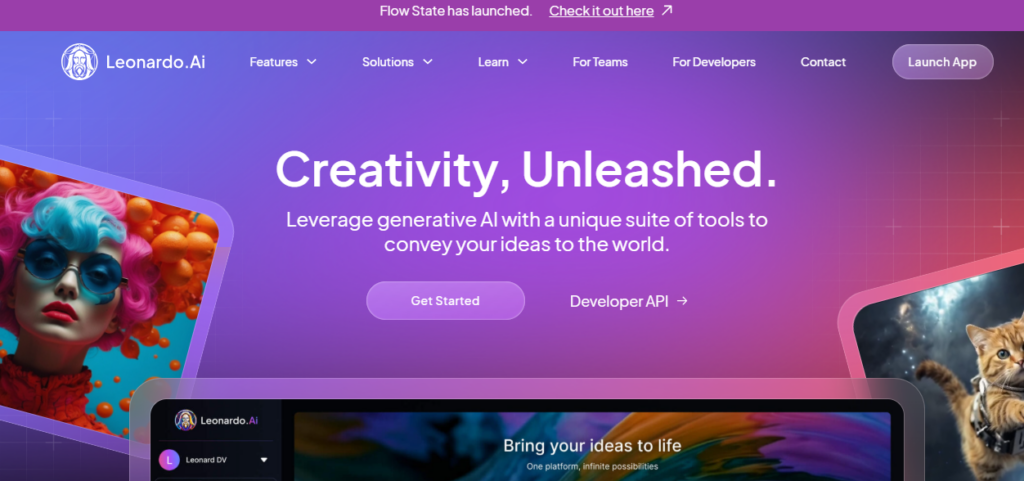Click the Leonardo.Ai logo icon in header
Screen dimensions: 1024x481
[x=80, y=62]
